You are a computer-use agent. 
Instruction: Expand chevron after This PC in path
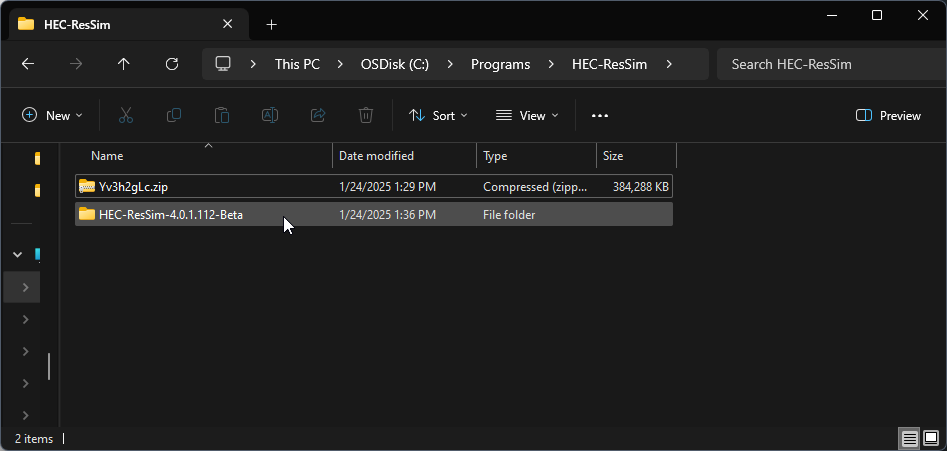(x=340, y=64)
